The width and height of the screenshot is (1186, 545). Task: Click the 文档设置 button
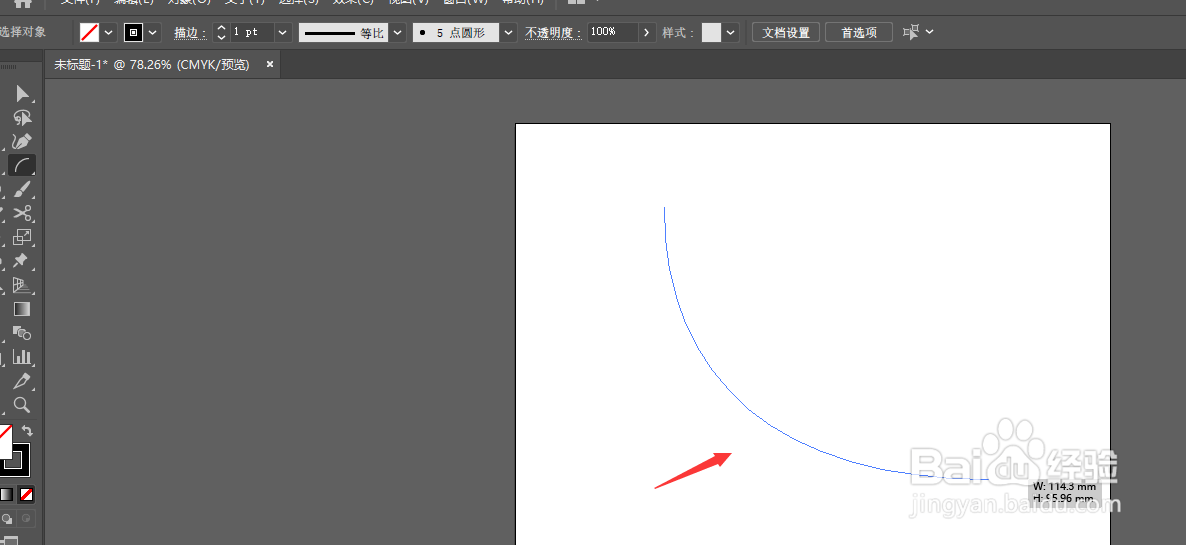tap(786, 33)
